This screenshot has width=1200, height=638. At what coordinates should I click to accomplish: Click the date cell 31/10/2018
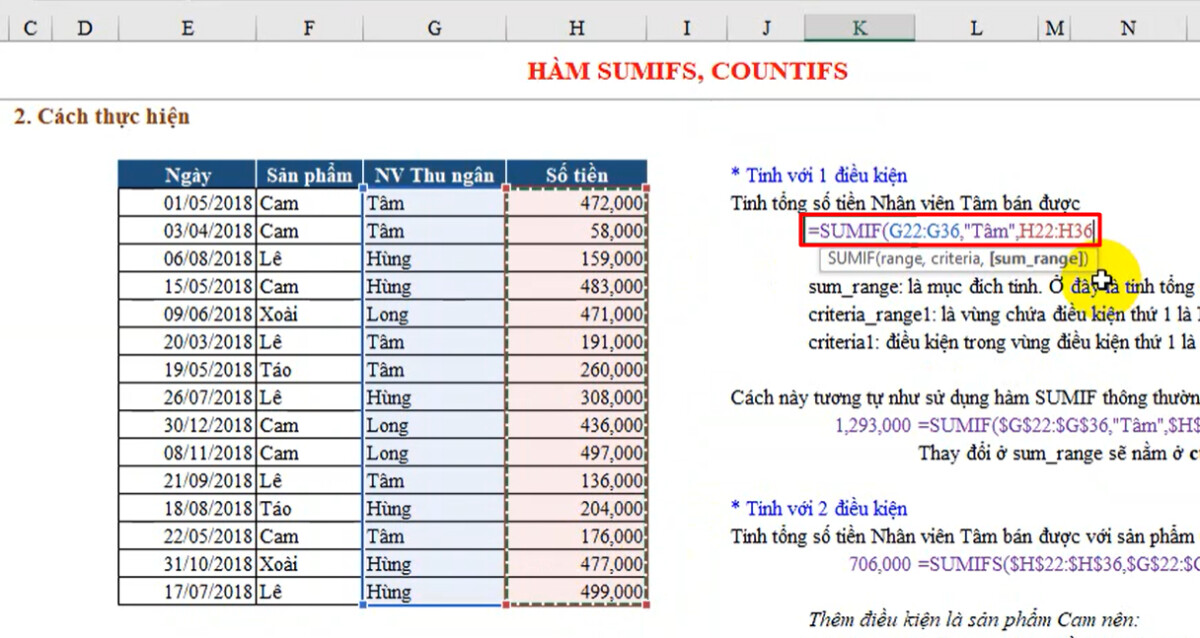(187, 564)
